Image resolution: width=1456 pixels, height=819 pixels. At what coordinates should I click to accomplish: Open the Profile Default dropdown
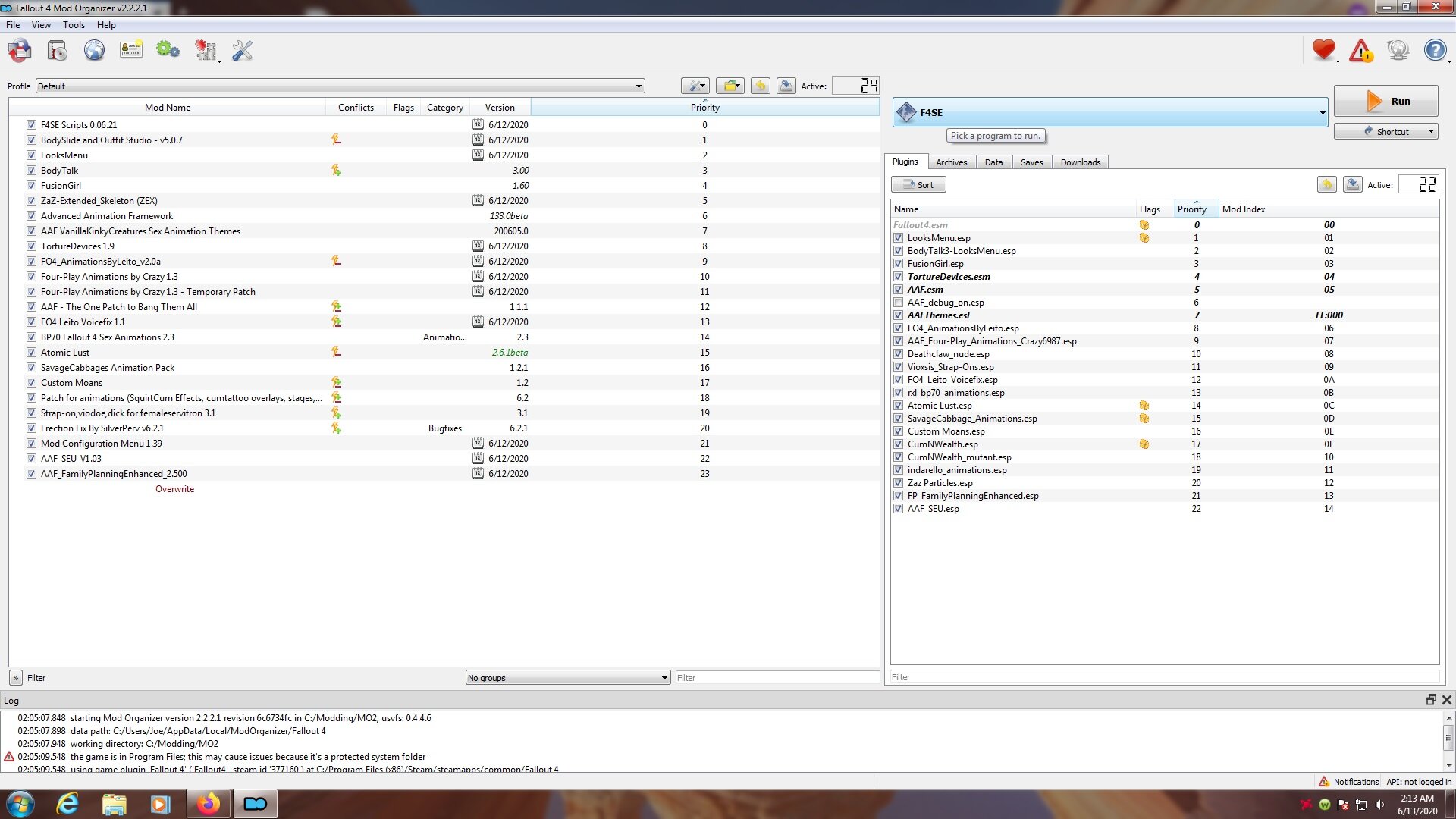point(340,86)
